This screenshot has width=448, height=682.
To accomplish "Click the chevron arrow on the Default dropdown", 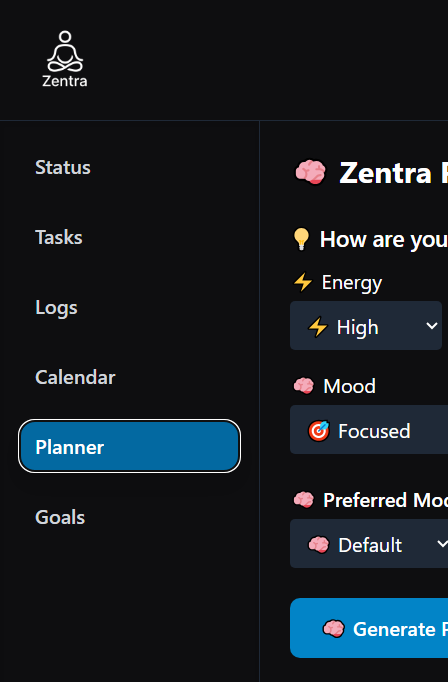I will coord(442,544).
